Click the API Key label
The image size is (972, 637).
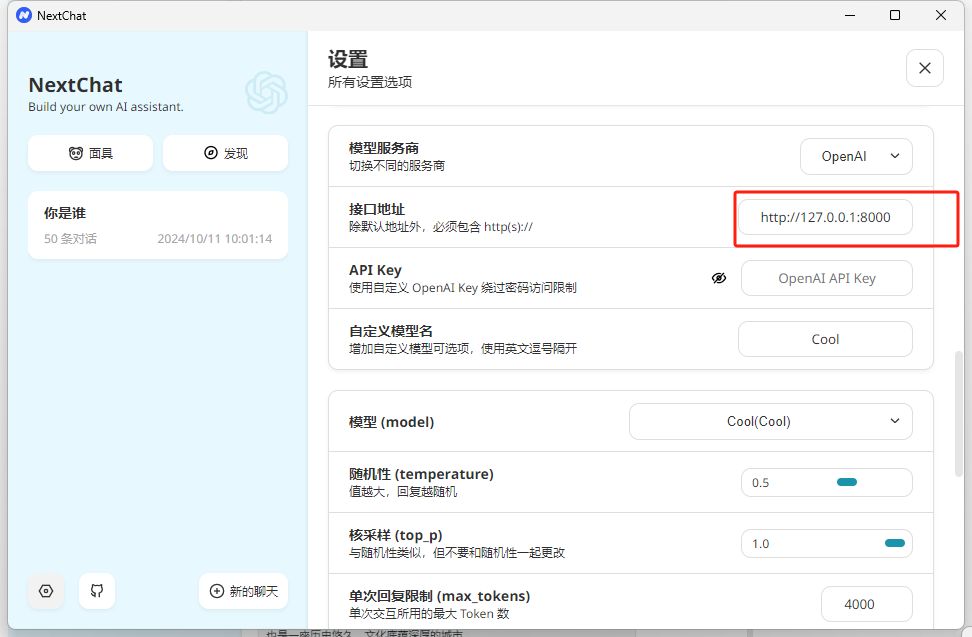[375, 270]
